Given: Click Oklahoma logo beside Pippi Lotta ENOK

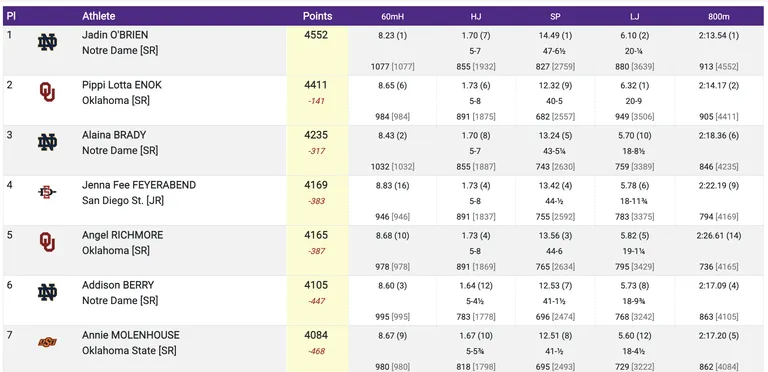Looking at the screenshot, I should pyautogui.click(x=47, y=92).
